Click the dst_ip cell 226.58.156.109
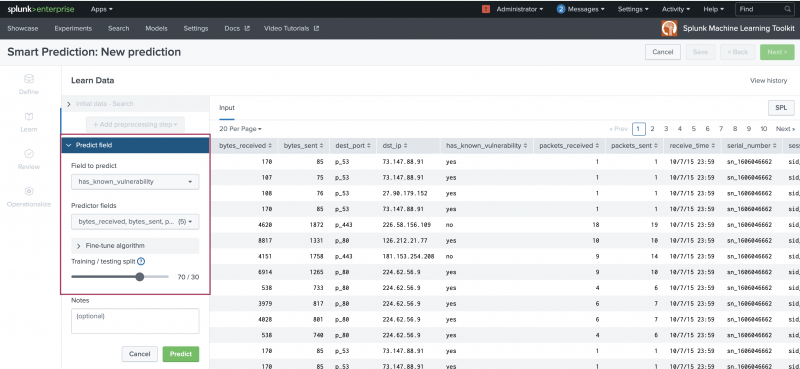This screenshot has width=800, height=369. (408, 225)
